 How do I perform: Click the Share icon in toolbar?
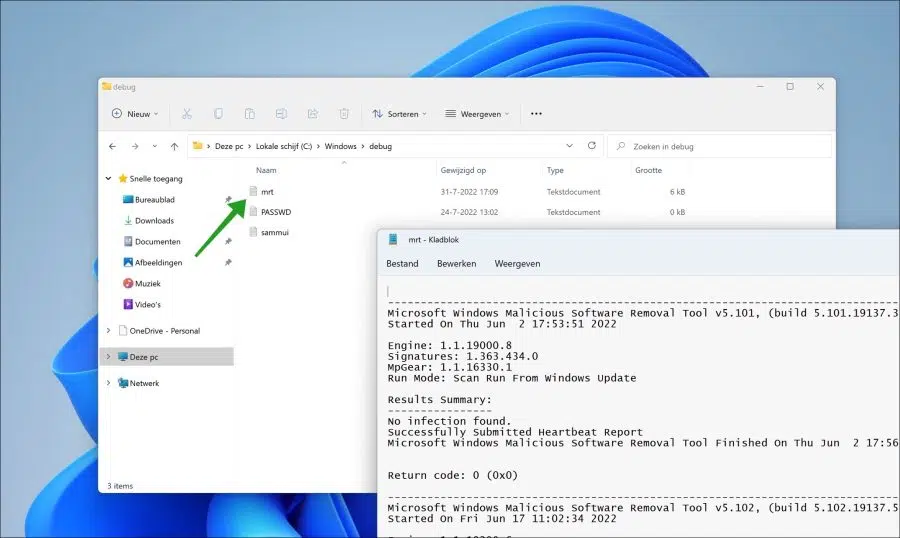(x=313, y=114)
